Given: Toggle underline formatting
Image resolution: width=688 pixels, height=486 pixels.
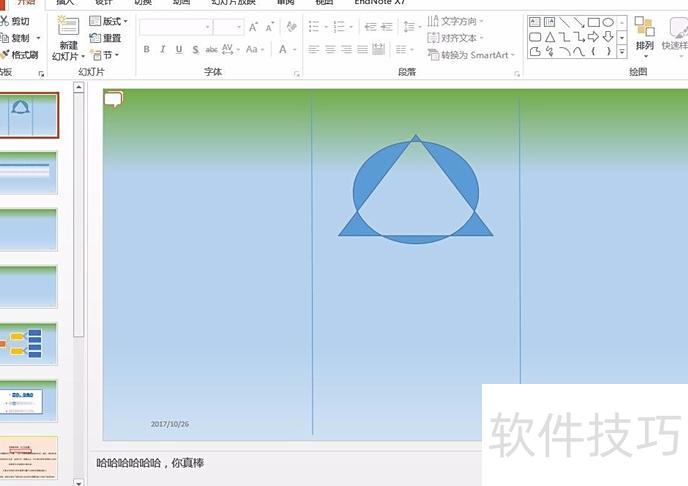Looking at the screenshot, I should click(179, 49).
